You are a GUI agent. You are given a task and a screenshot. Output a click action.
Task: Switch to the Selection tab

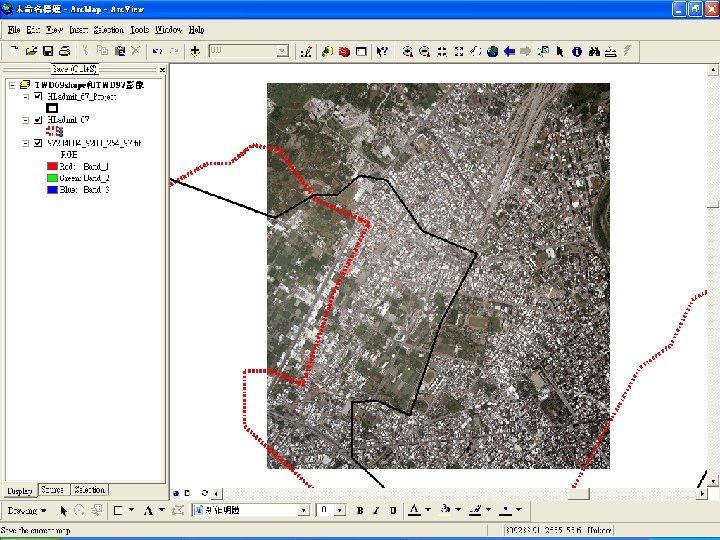pos(90,490)
